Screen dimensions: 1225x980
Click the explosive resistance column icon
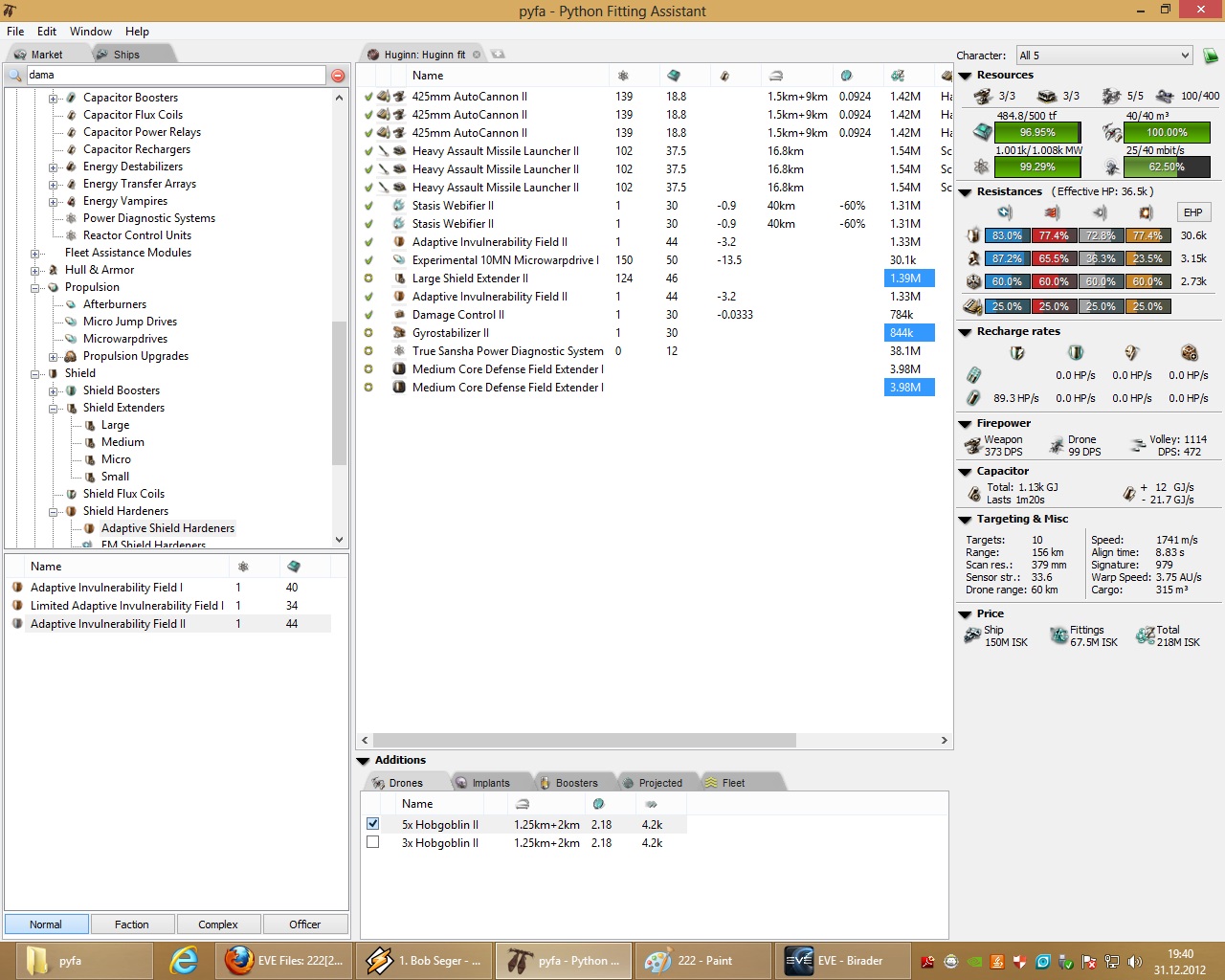coord(1147,212)
